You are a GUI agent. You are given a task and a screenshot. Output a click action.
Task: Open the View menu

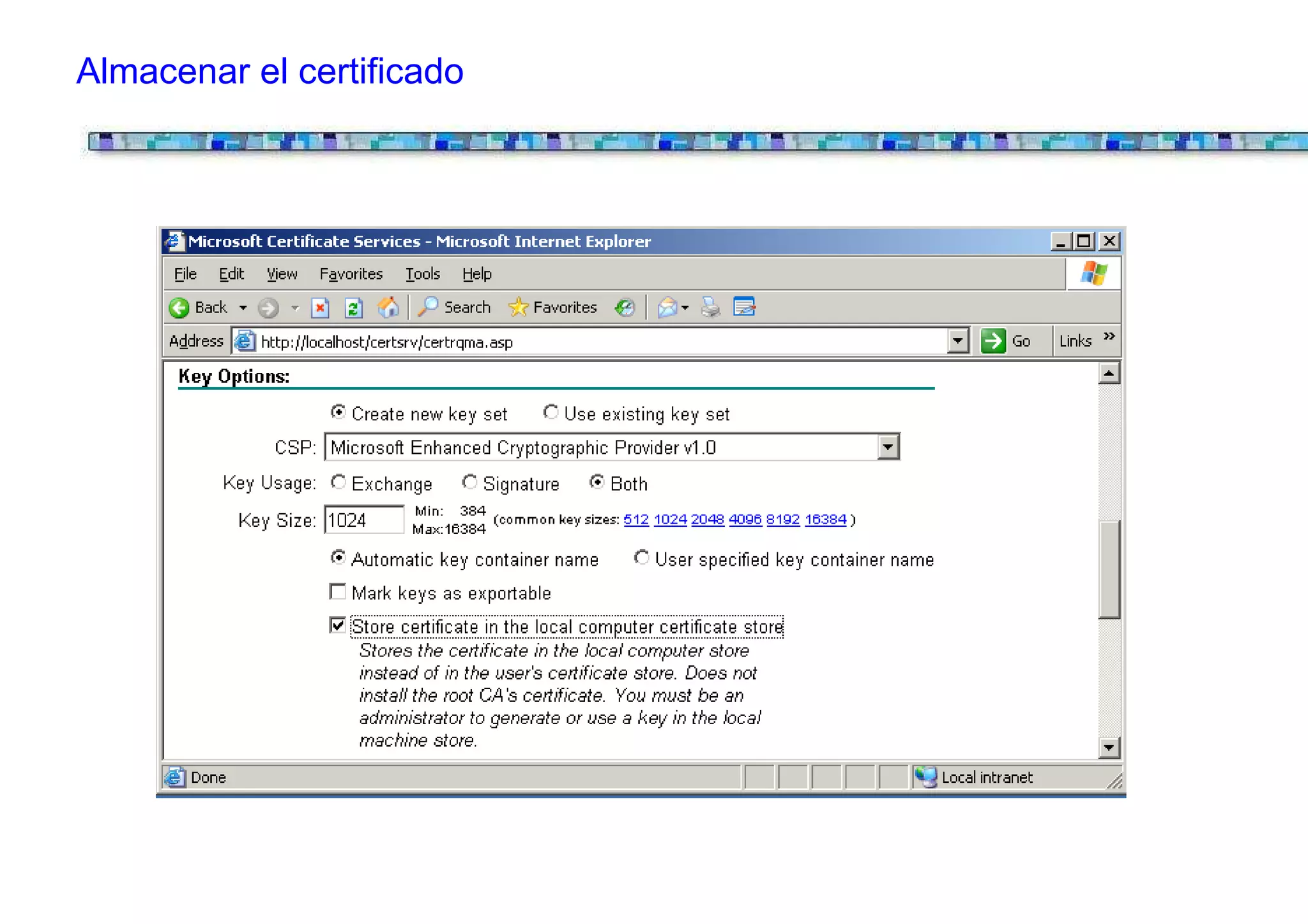tap(282, 274)
